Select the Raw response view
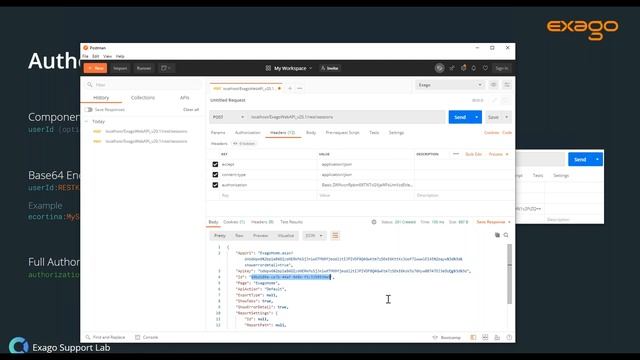Screen dimensions: 640x360 pos(239,236)
